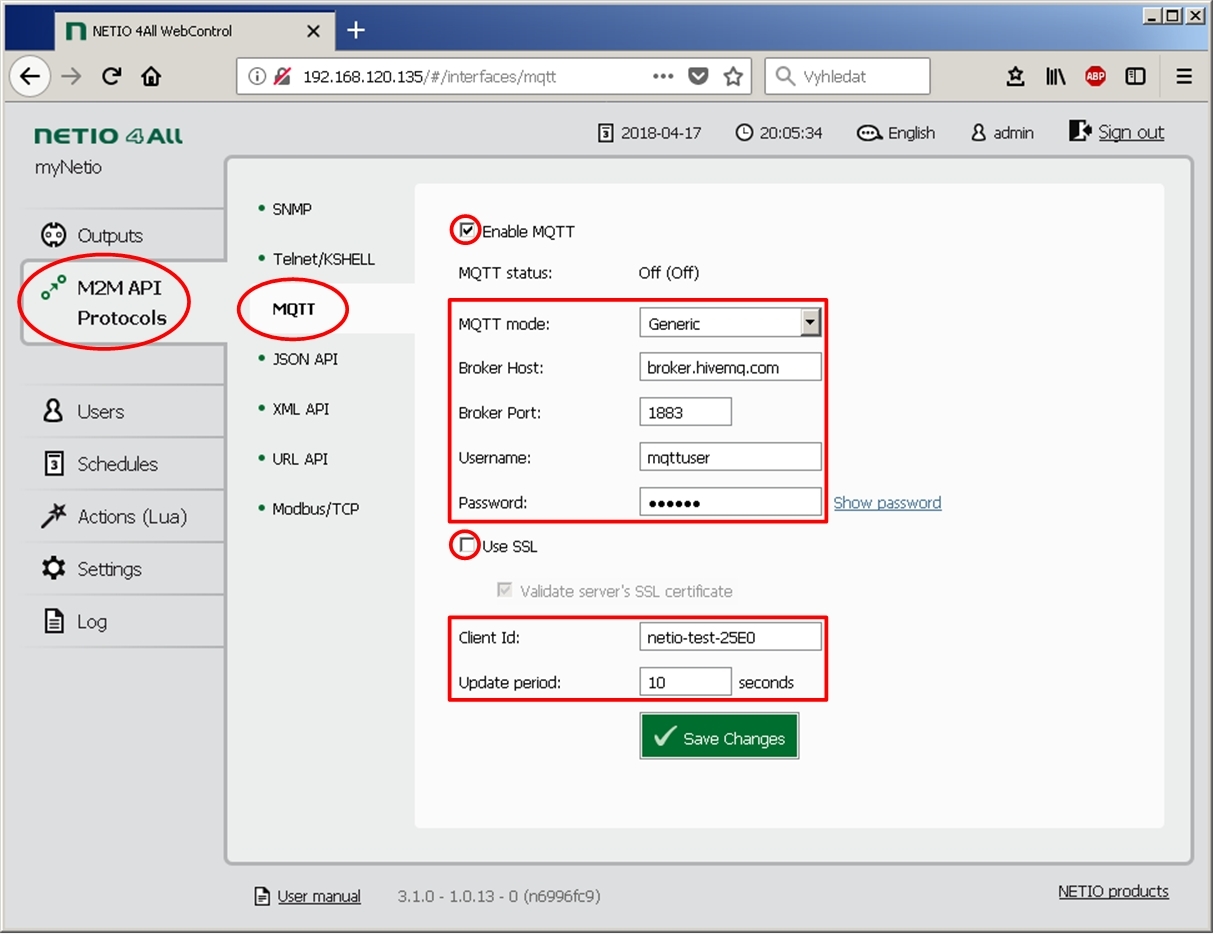1214x934 pixels.
Task: Bookmark this page with star
Action: 733,76
